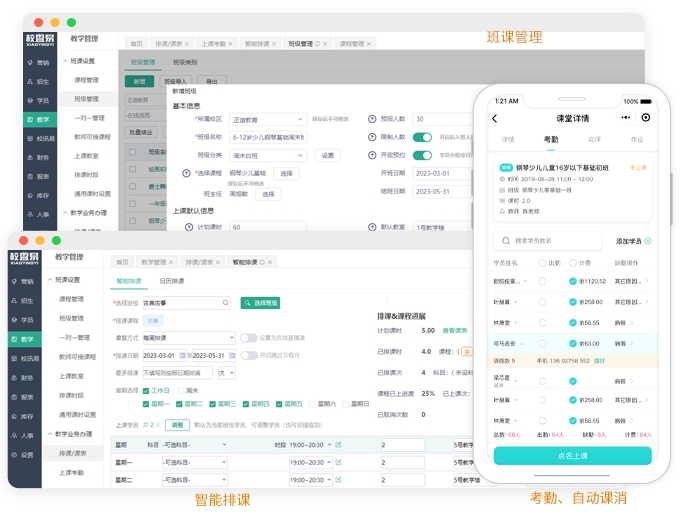Open the 班级分类 dropdown

point(268,156)
